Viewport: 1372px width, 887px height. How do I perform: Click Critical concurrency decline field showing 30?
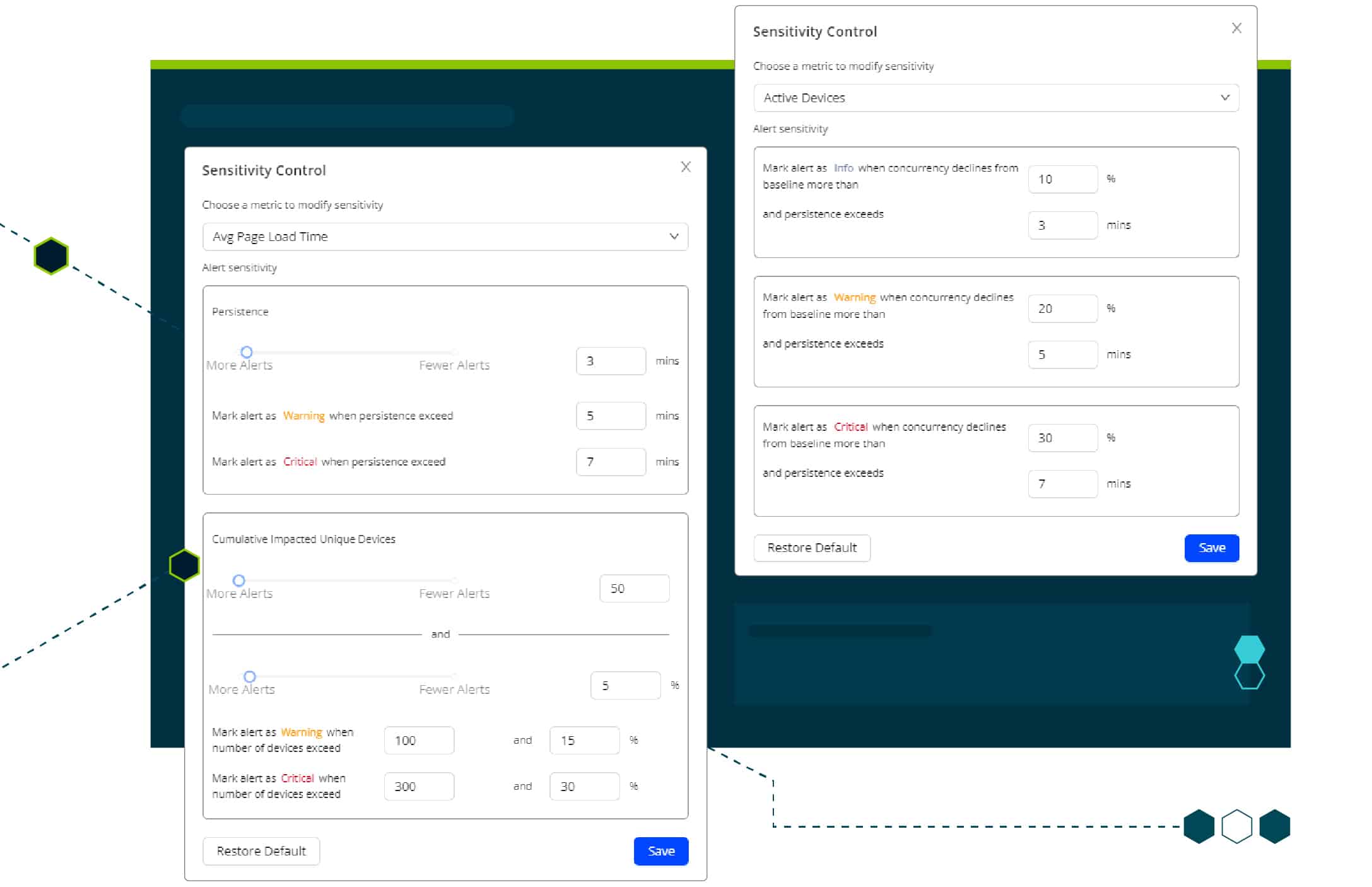(x=1062, y=438)
